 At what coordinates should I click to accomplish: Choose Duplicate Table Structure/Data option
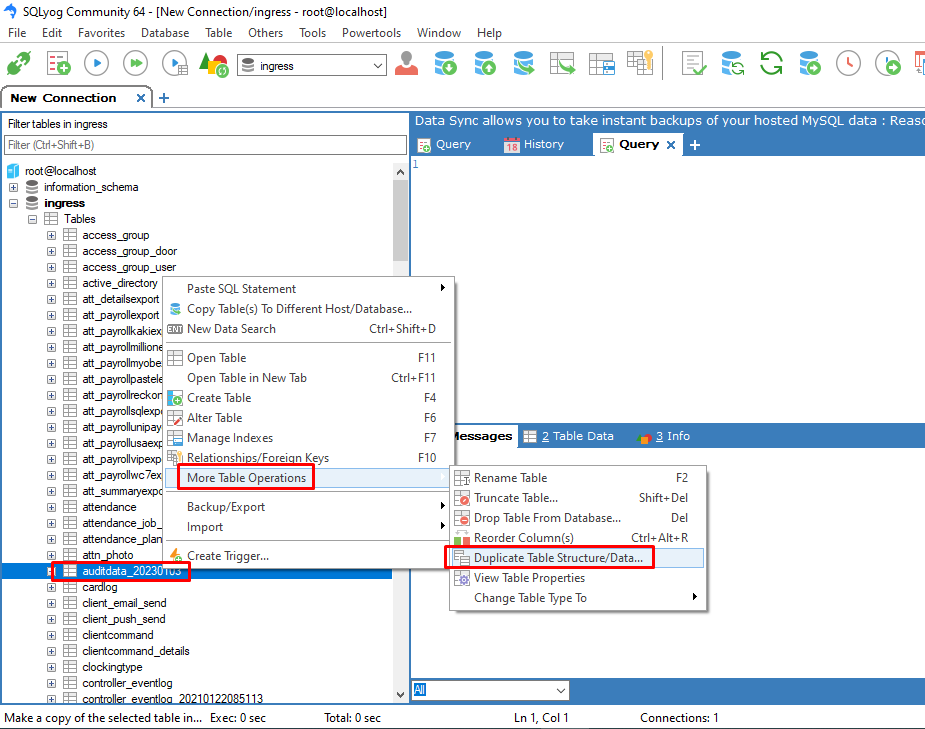pos(578,558)
